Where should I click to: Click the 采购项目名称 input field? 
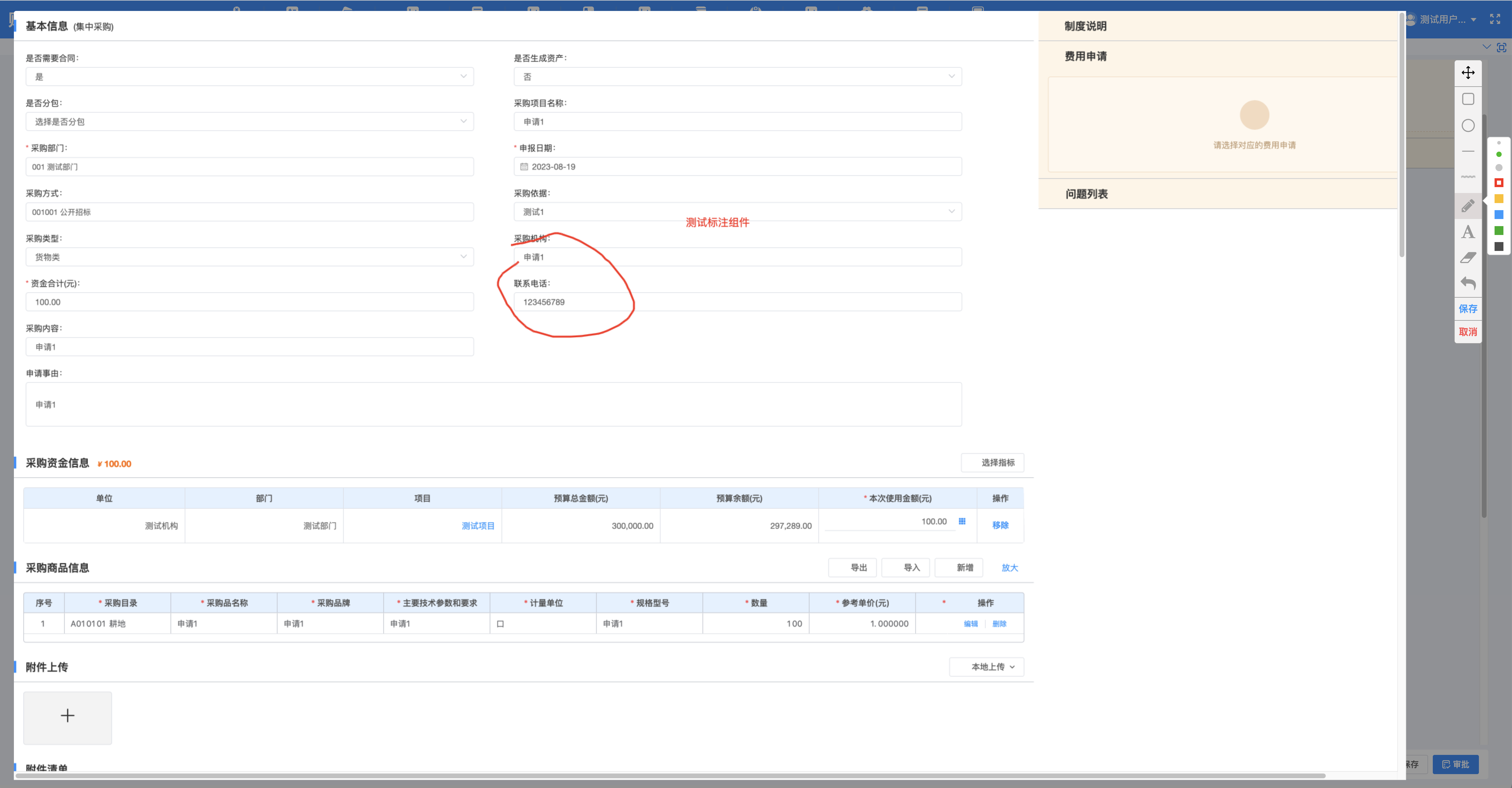tap(738, 121)
